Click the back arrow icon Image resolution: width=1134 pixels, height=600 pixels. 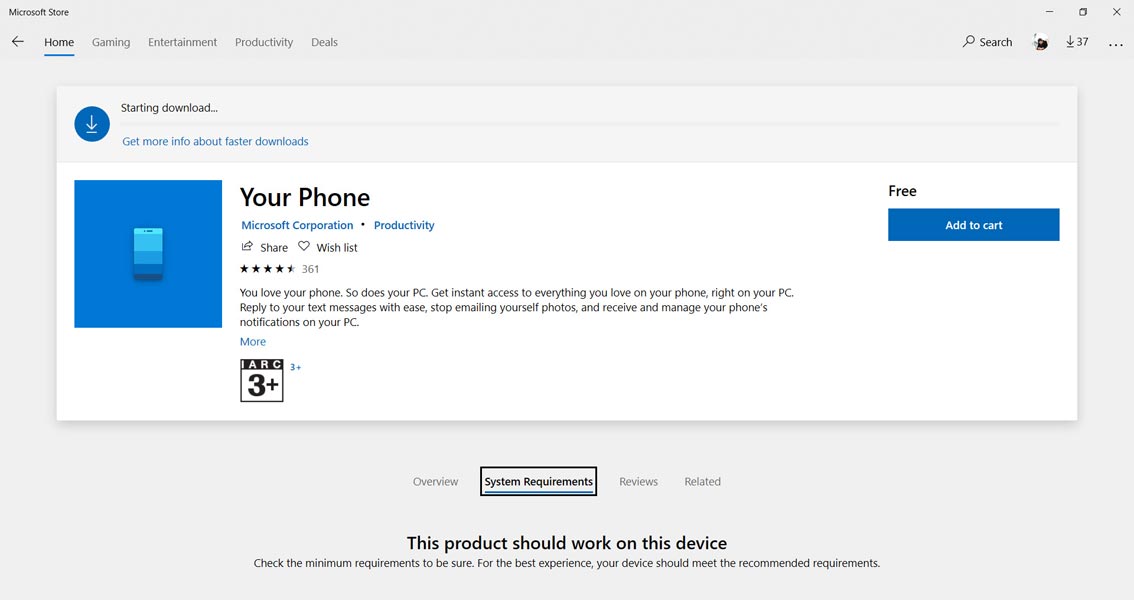tap(18, 42)
